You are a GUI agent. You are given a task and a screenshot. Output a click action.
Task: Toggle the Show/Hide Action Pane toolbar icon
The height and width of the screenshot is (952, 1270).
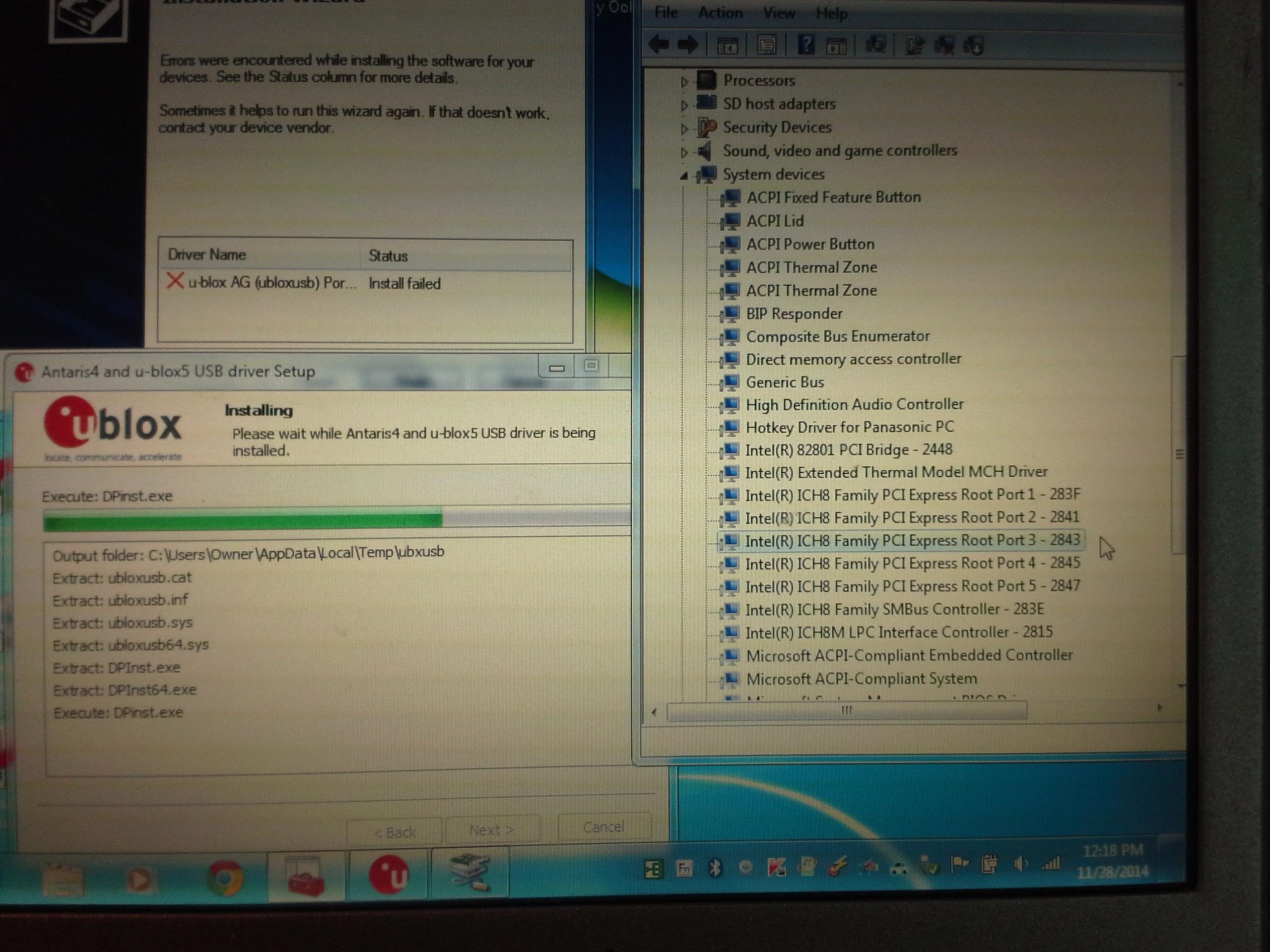[835, 45]
